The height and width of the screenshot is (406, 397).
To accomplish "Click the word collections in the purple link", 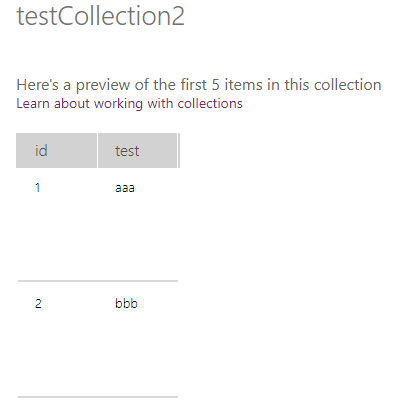I will [x=210, y=104].
